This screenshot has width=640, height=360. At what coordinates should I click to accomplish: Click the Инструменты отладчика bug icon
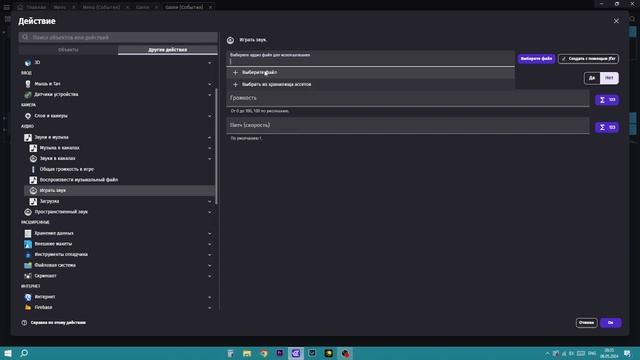[x=28, y=255]
